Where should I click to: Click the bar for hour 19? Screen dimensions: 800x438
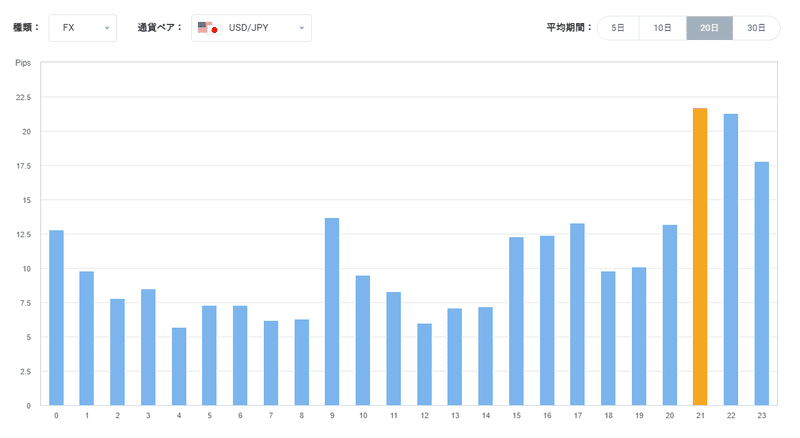pyautogui.click(x=639, y=336)
